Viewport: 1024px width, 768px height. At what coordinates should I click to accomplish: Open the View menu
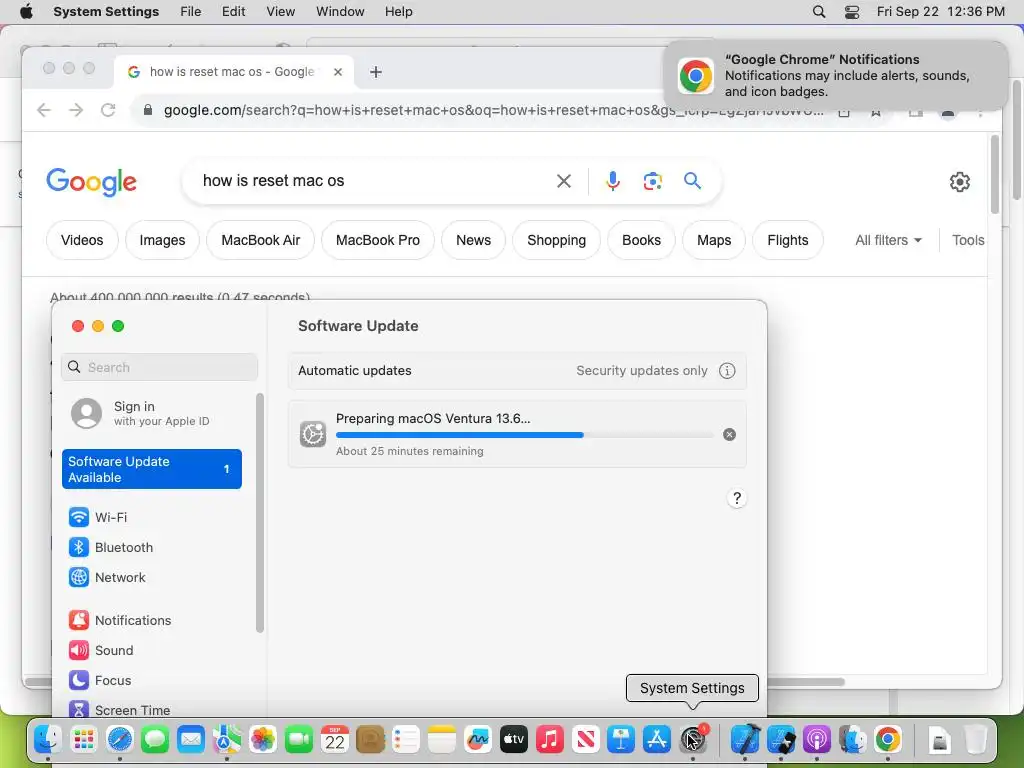tap(280, 12)
